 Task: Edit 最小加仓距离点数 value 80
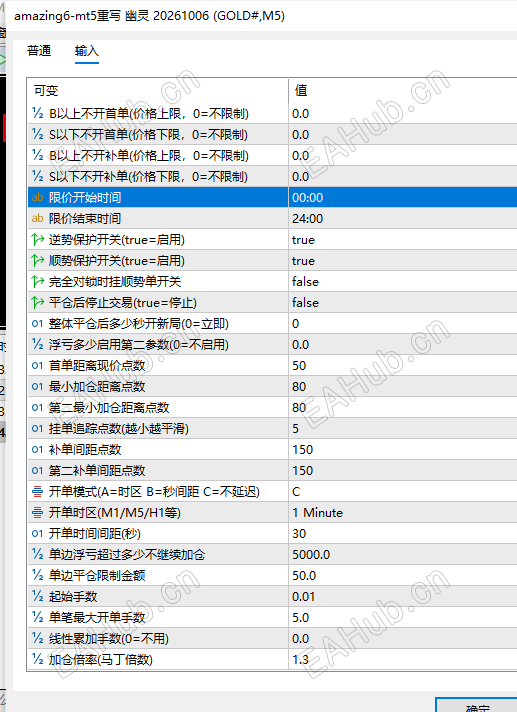click(x=403, y=386)
